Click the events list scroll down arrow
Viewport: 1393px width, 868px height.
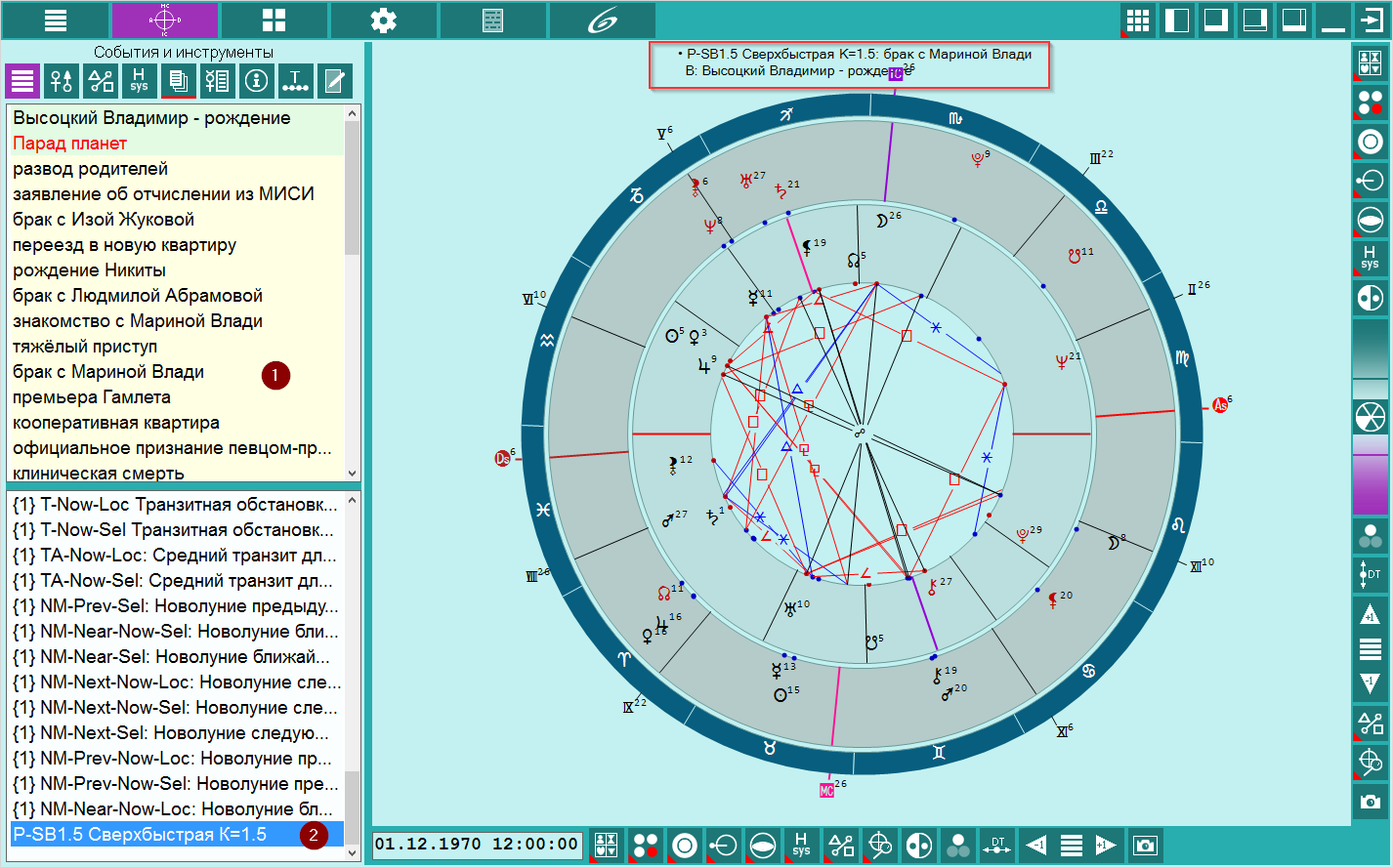[353, 473]
